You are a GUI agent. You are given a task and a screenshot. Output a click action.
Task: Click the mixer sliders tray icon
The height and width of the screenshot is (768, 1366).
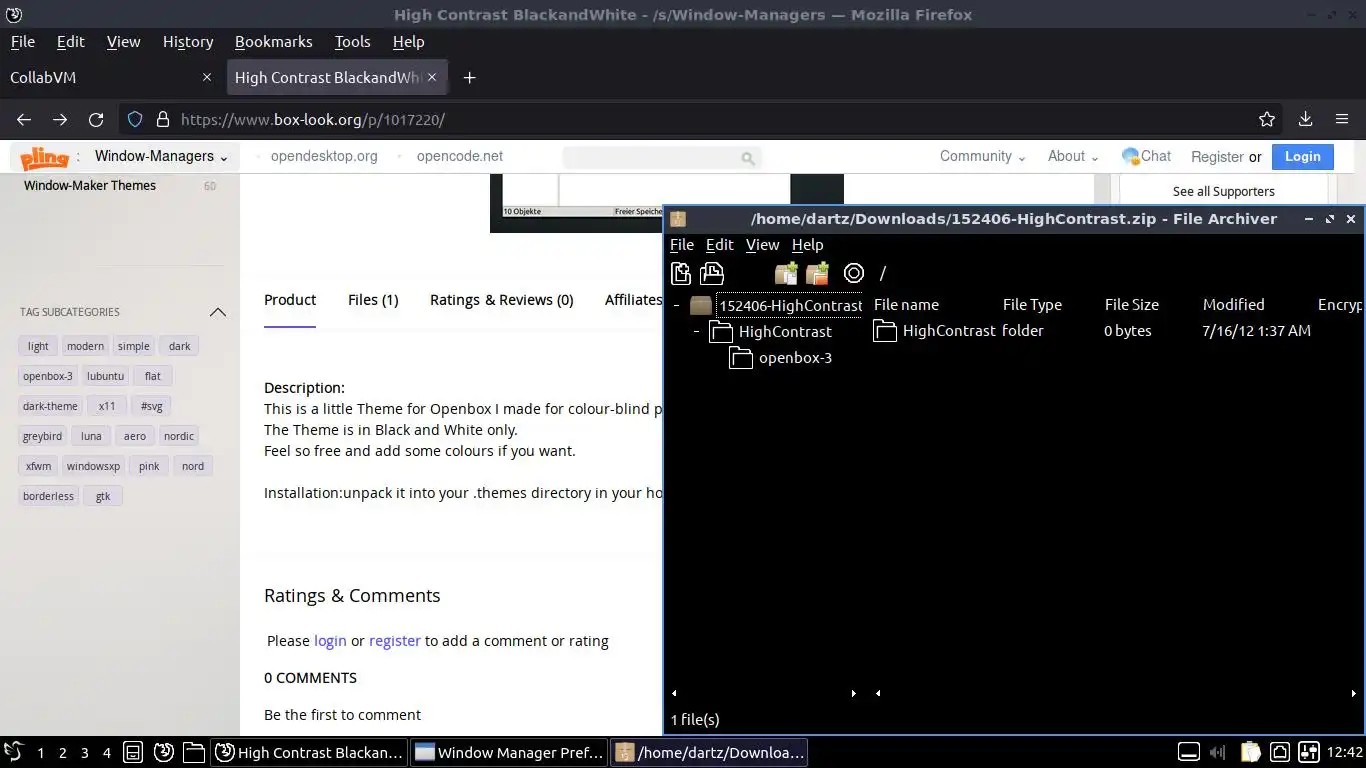1309,752
